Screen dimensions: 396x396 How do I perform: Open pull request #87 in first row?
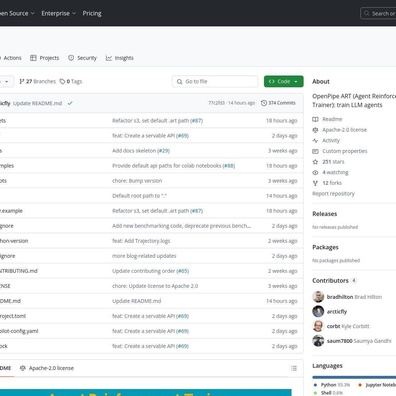coord(196,121)
